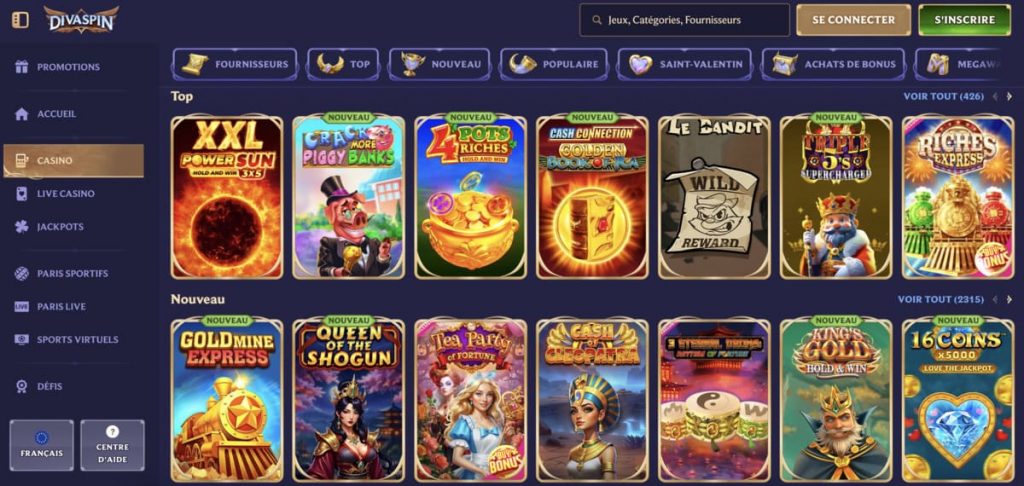Focus the games search field
The image size is (1024, 486).
point(684,20)
